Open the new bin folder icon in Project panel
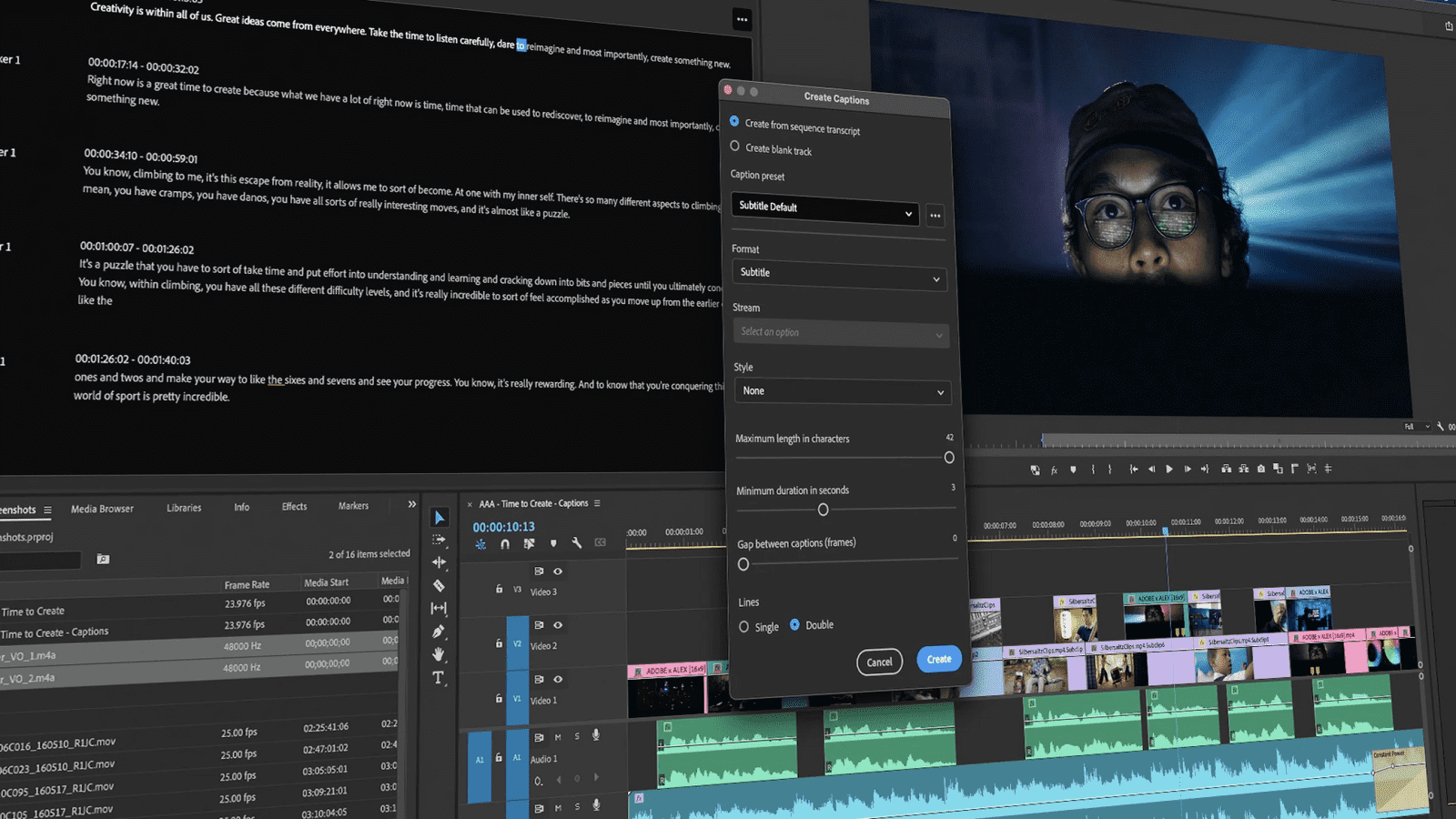This screenshot has width=1456, height=819. point(103,559)
